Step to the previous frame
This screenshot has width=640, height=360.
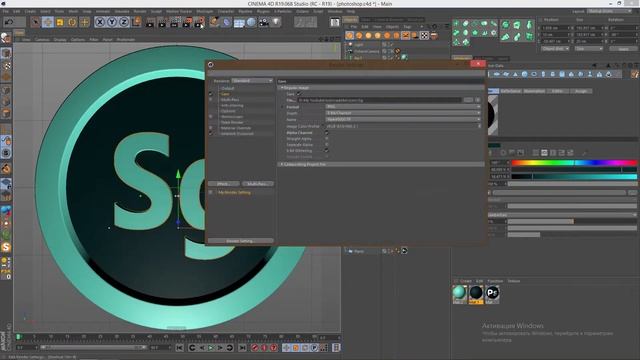(x=202, y=348)
